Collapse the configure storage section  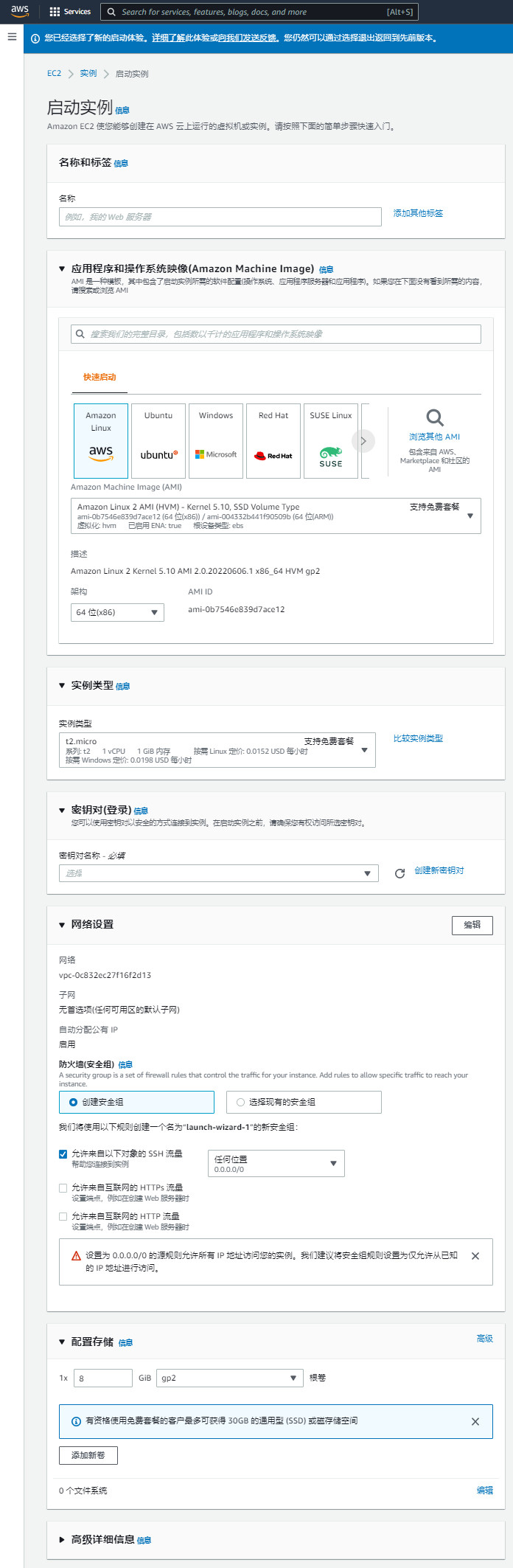pyautogui.click(x=62, y=1342)
